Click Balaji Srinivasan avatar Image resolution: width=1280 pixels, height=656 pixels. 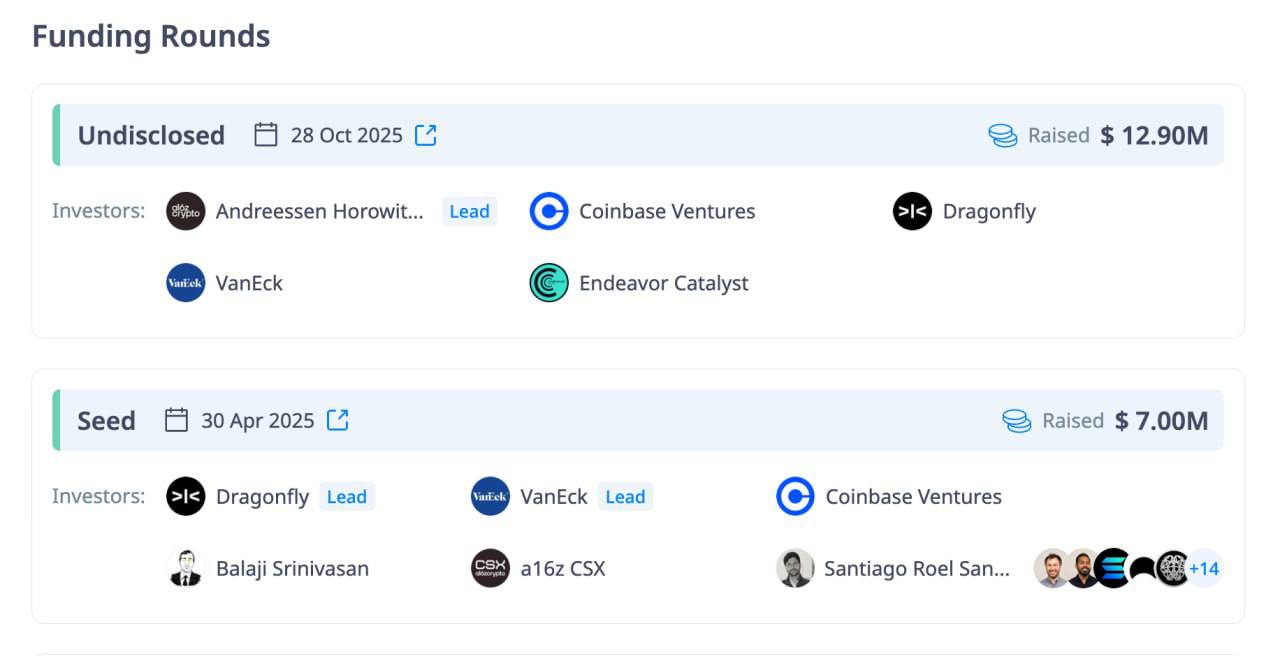186,568
